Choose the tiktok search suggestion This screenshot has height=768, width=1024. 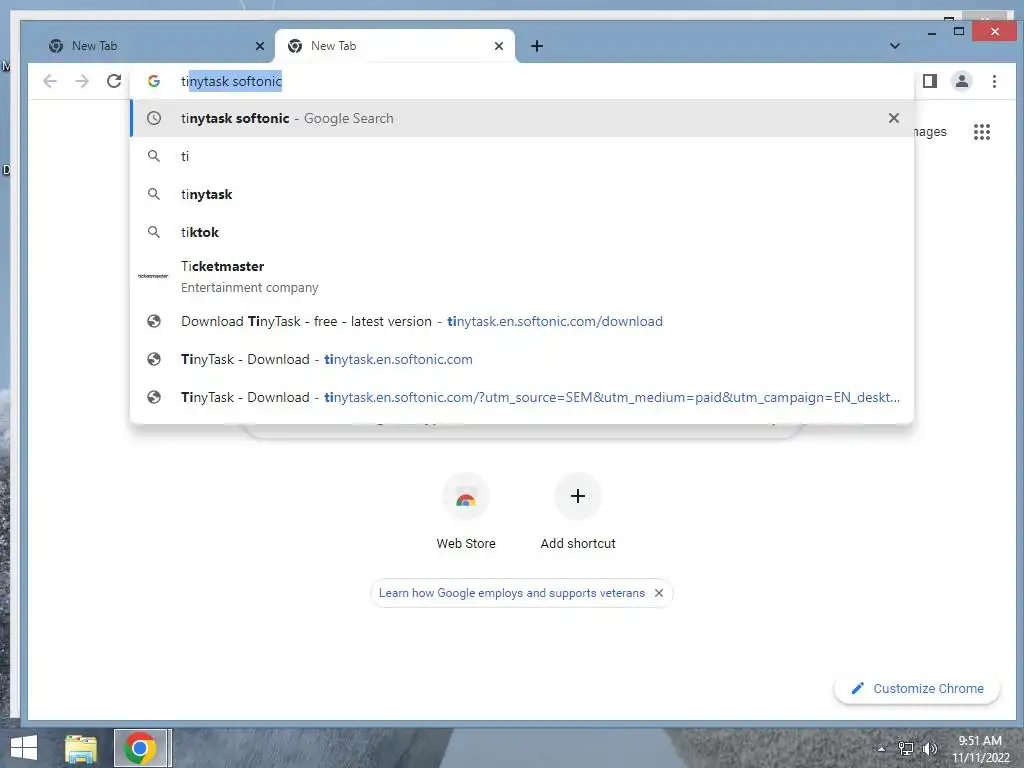point(522,232)
